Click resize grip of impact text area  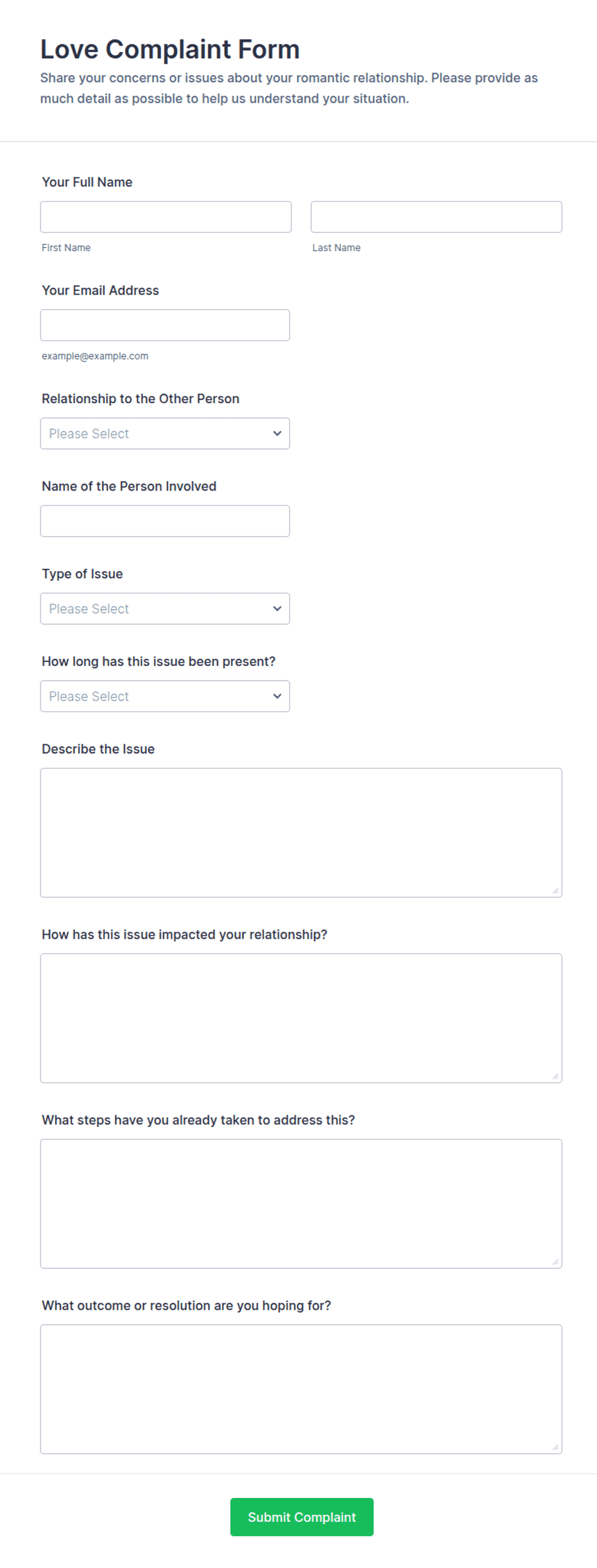(555, 1076)
